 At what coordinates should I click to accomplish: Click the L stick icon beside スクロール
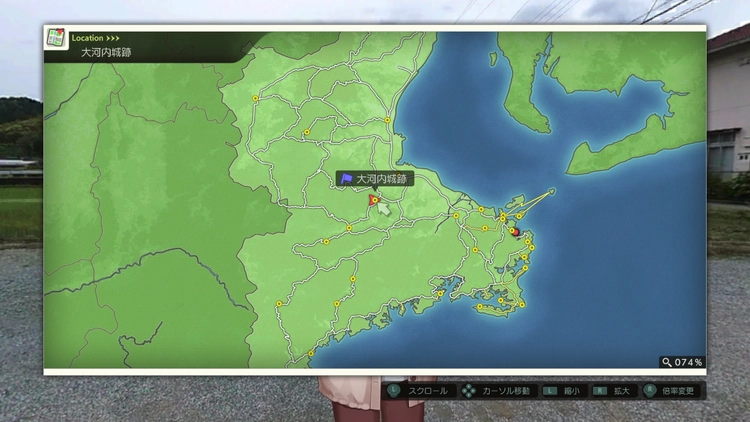pos(395,391)
